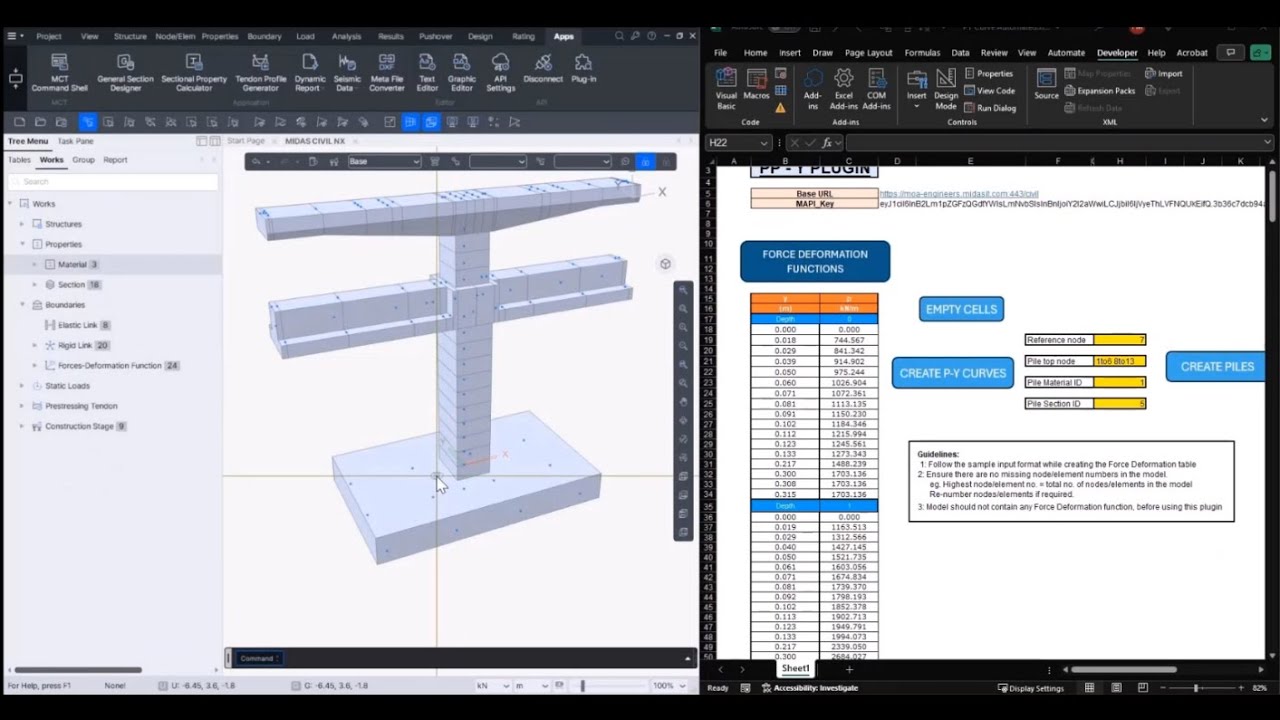
Task: Click the Excel vertical scrollbar
Action: (x=1272, y=195)
